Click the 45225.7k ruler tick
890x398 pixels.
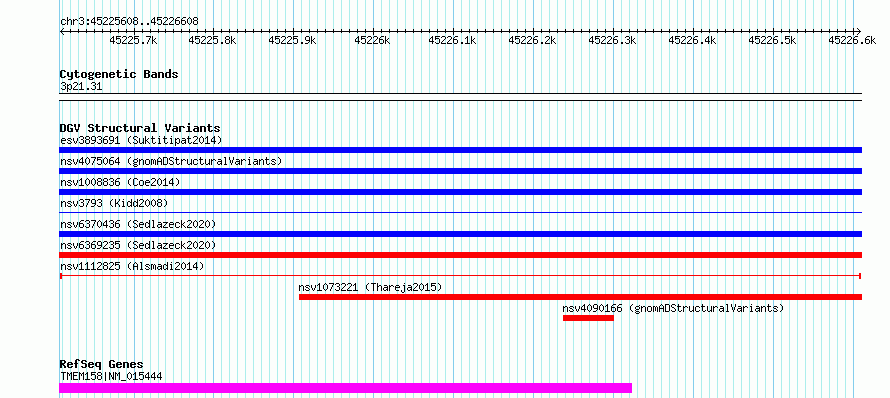[133, 40]
